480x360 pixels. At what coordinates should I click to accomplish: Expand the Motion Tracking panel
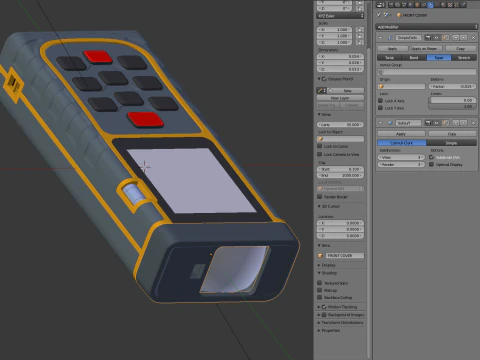pyautogui.click(x=319, y=307)
